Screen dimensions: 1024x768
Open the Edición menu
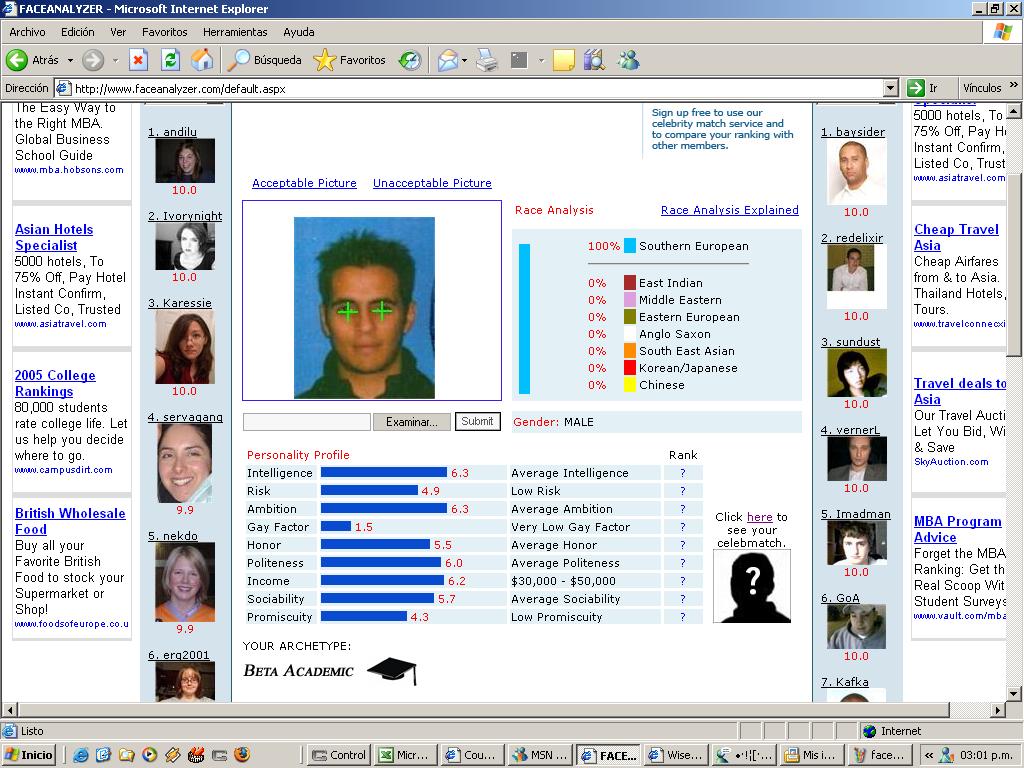pyautogui.click(x=78, y=32)
